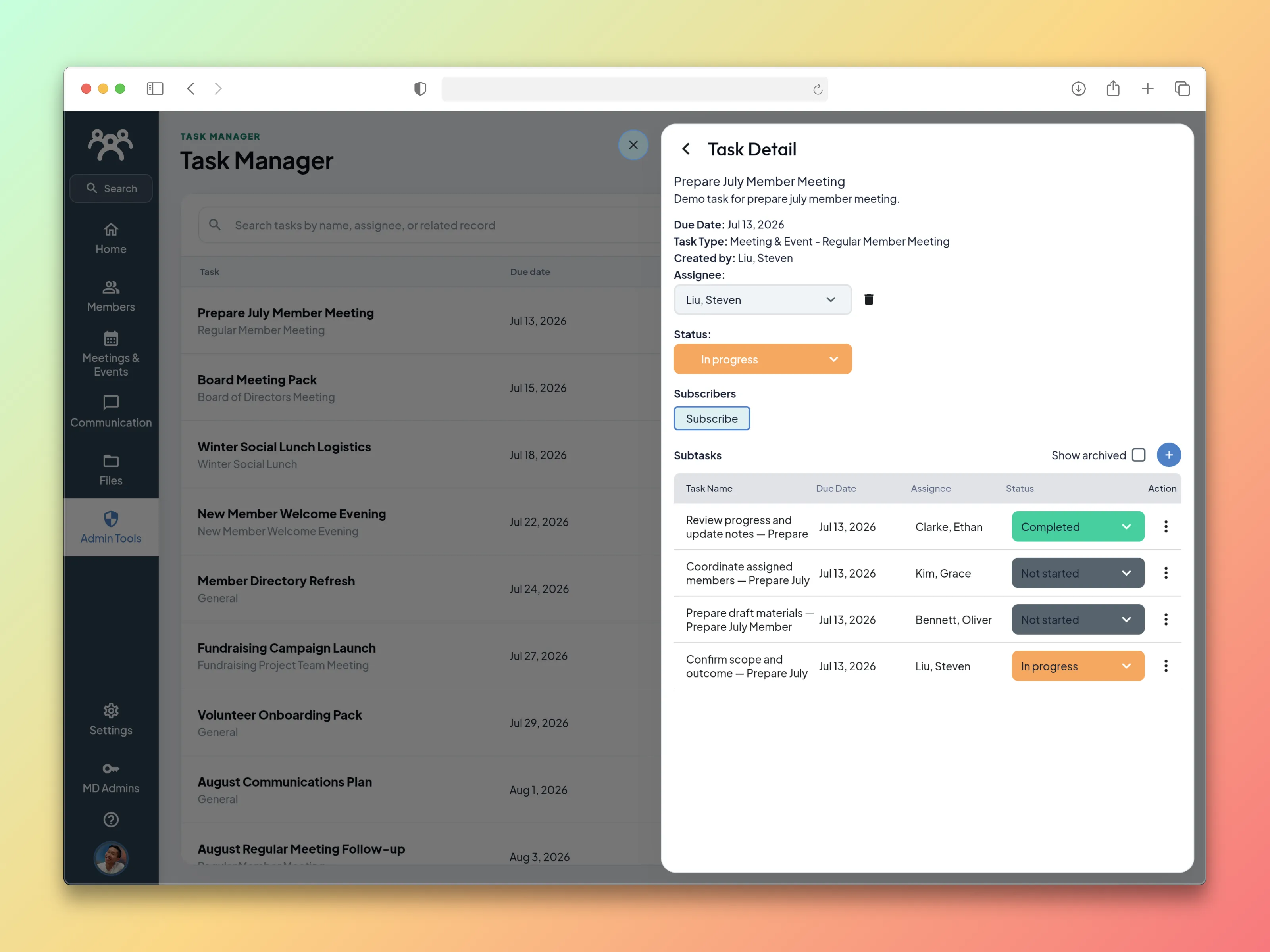Remove assignee with the trash icon
Screen dimensions: 1270x952
869,299
